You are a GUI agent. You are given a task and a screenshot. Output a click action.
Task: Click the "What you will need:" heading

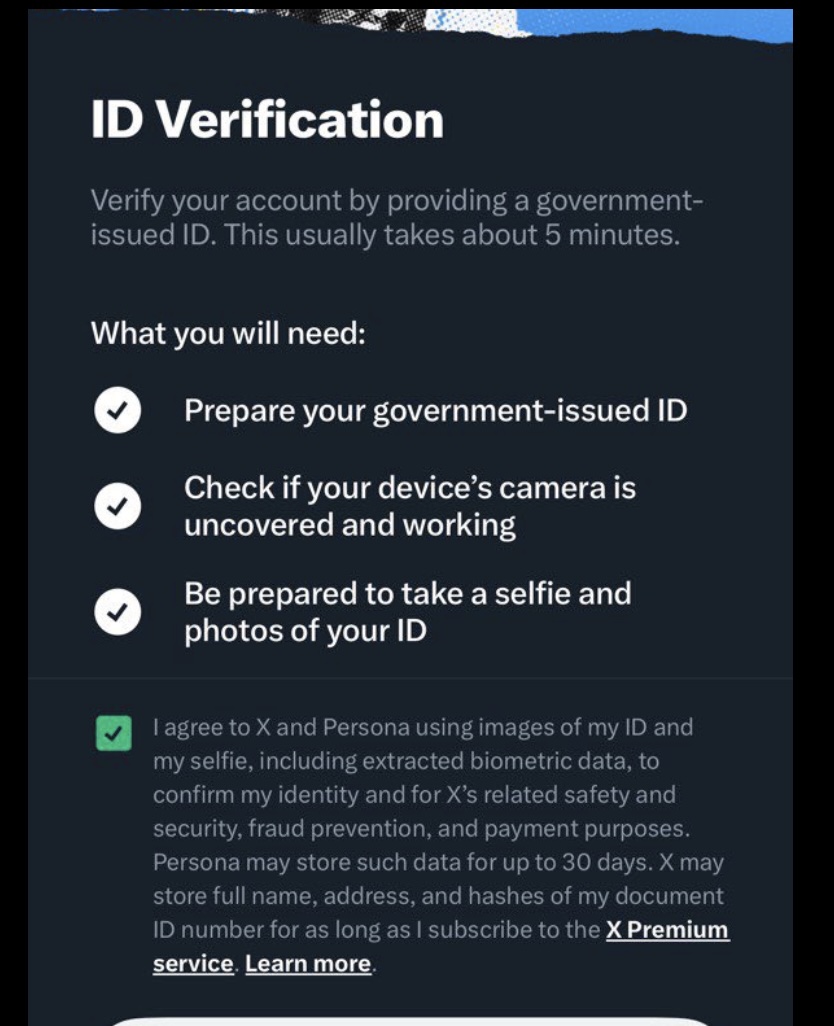228,332
